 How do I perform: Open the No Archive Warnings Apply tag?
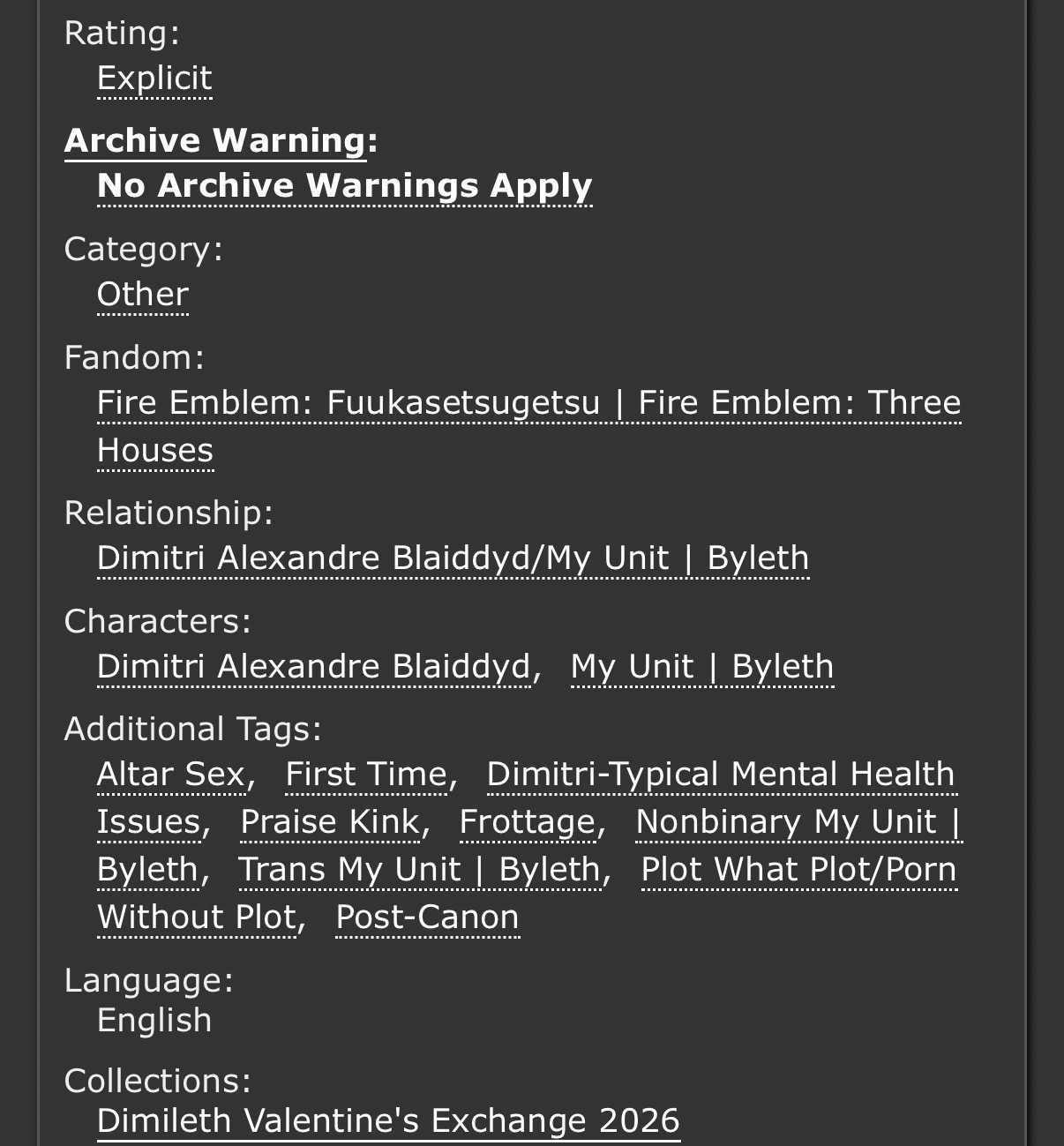[x=344, y=186]
